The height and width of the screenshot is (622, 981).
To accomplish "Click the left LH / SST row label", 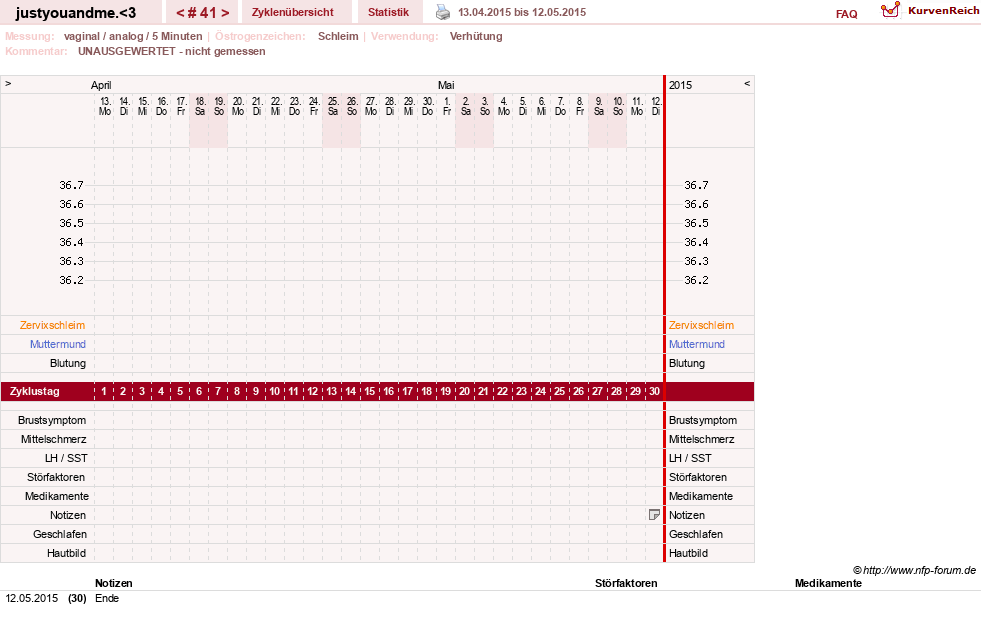I will tap(66, 458).
